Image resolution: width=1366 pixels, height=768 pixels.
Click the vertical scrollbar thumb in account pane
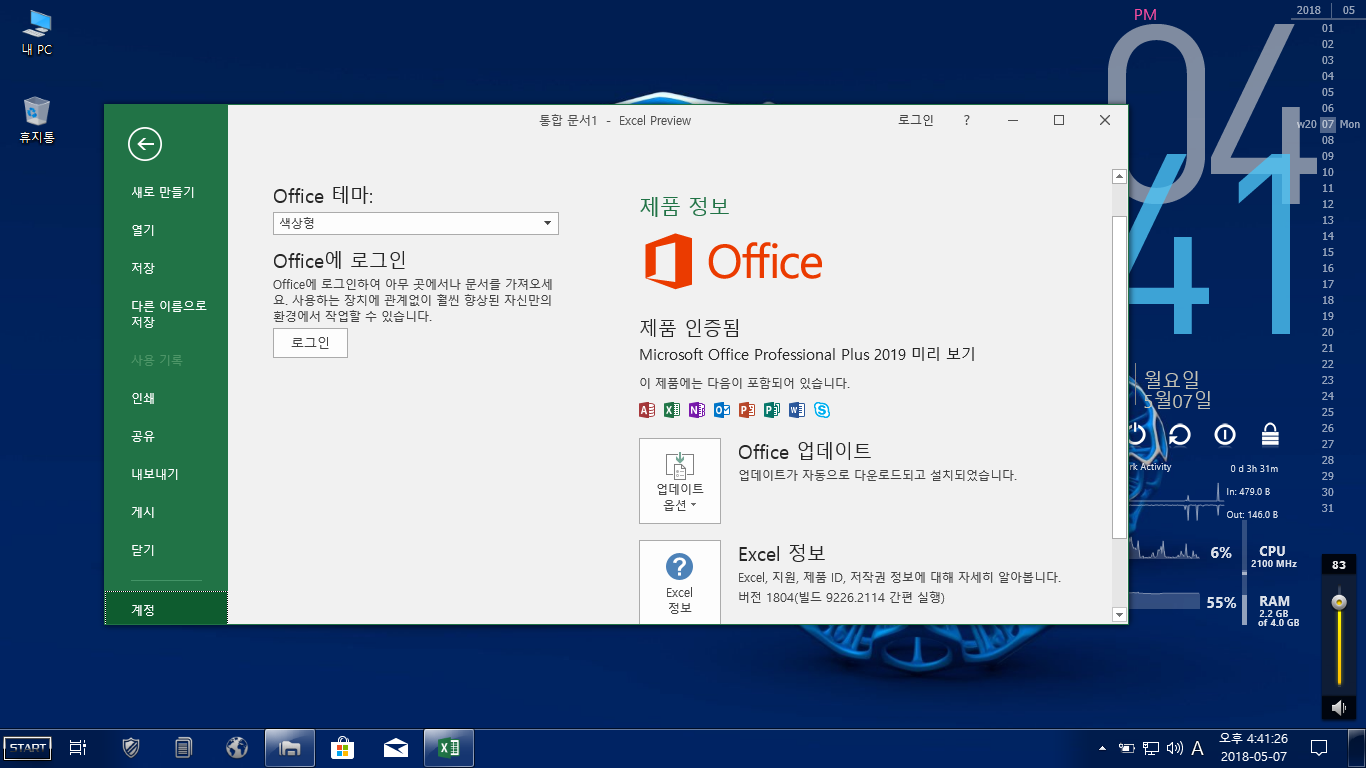click(x=1119, y=377)
